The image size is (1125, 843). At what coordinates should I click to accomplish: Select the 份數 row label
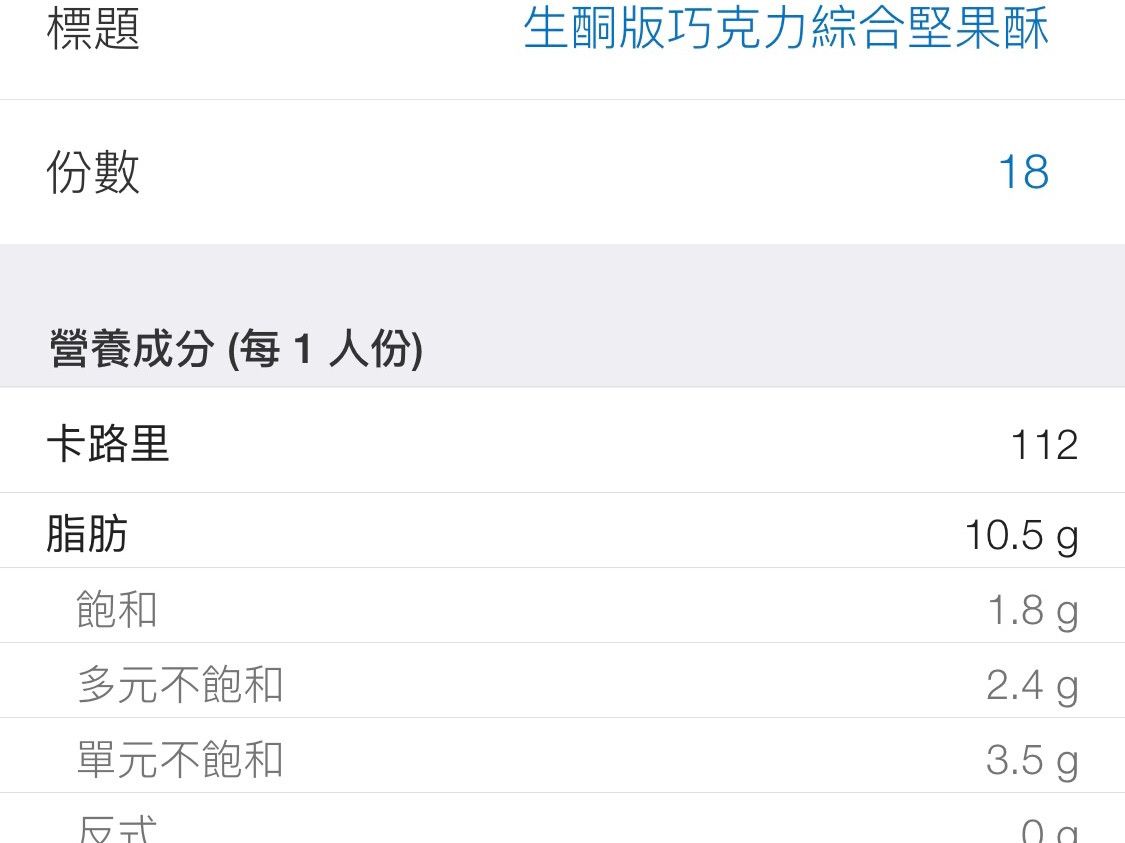coord(93,172)
